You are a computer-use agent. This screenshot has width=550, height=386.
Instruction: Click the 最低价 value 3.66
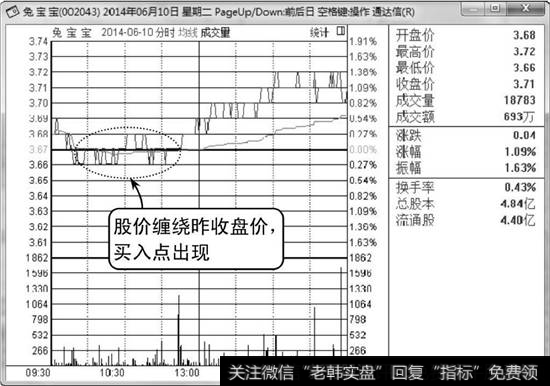point(524,68)
